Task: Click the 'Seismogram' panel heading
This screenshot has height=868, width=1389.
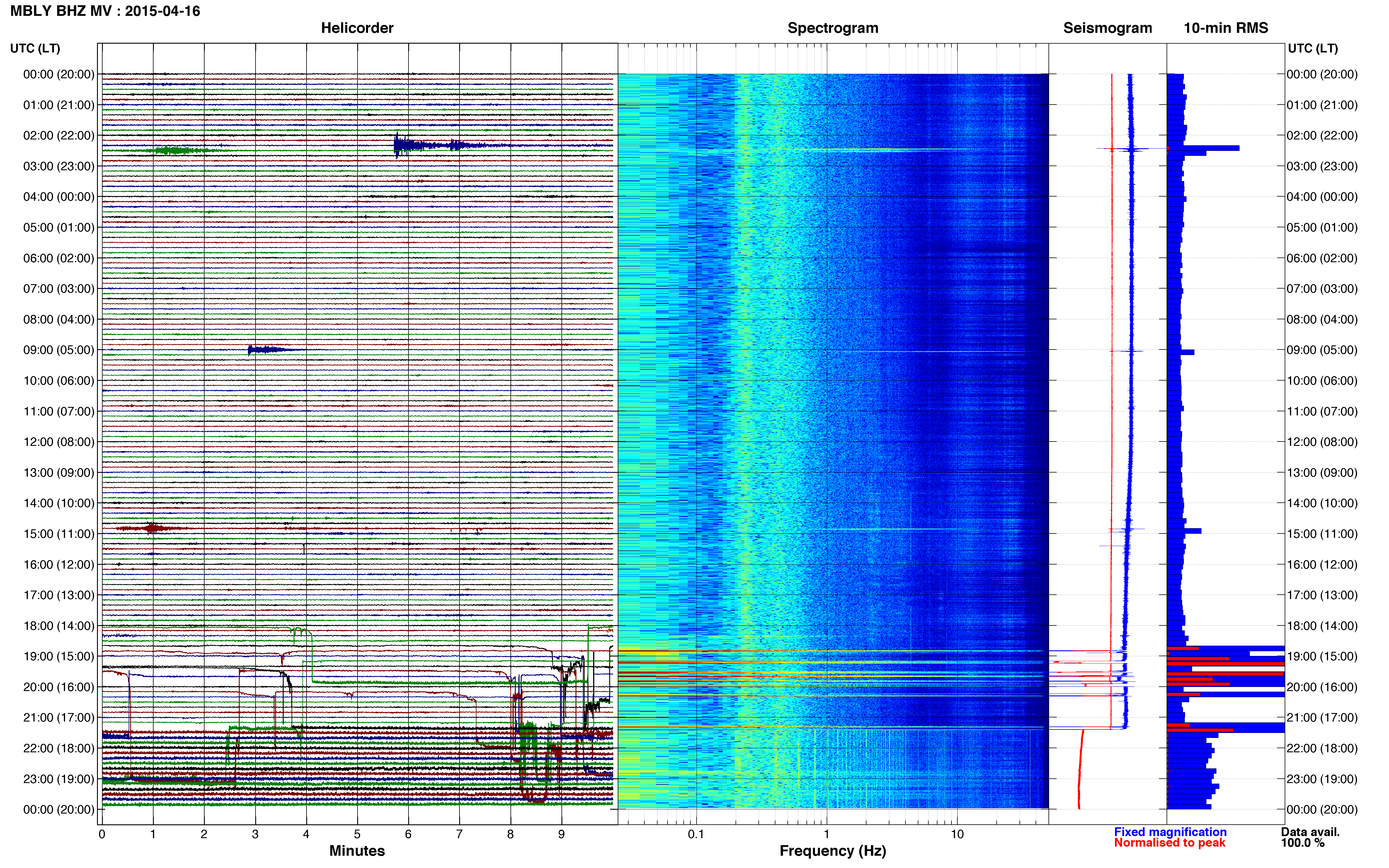Action: coord(1107,28)
